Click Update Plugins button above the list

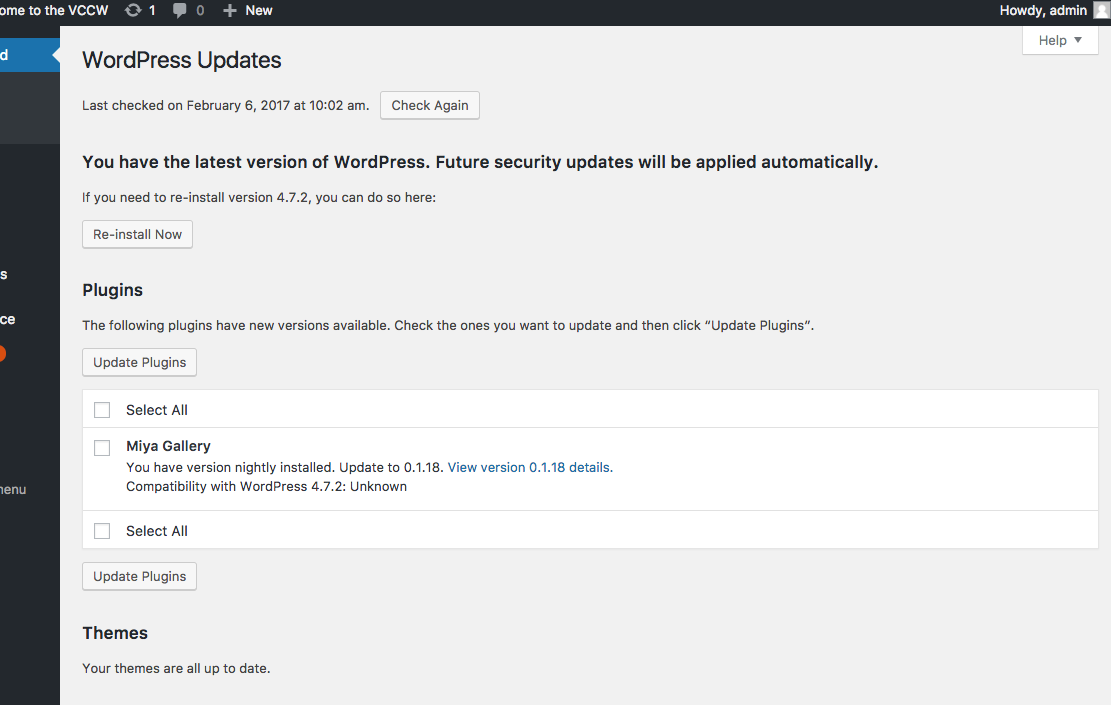[140, 362]
